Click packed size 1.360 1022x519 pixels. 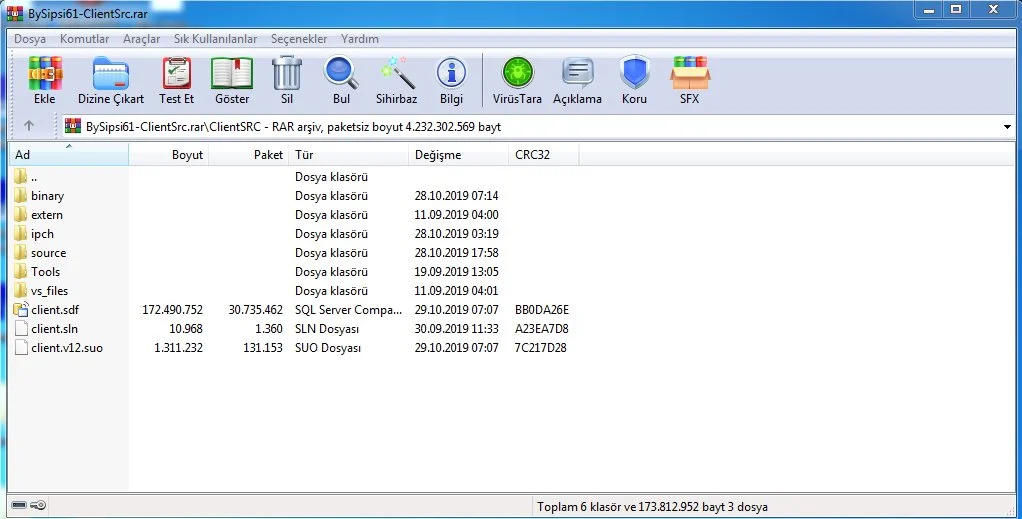[269, 329]
